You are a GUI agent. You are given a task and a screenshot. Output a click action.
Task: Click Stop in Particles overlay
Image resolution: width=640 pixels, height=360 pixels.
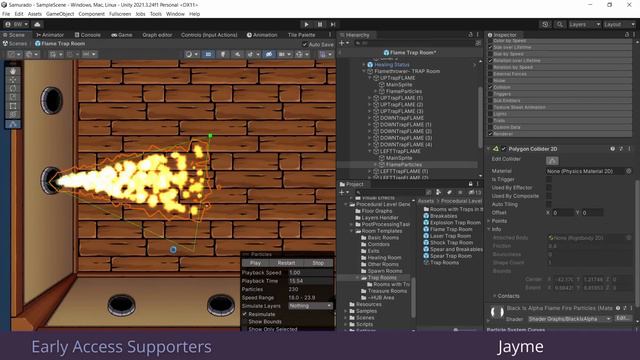pos(318,263)
